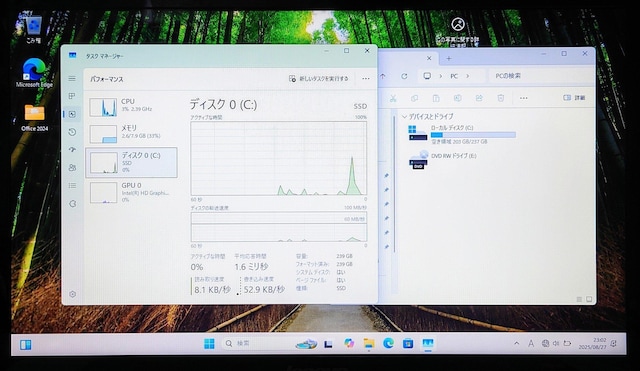Screen dimensions: 640x371
Task: Click Delete trash icon in Explorer toolbar
Action: [501, 98]
